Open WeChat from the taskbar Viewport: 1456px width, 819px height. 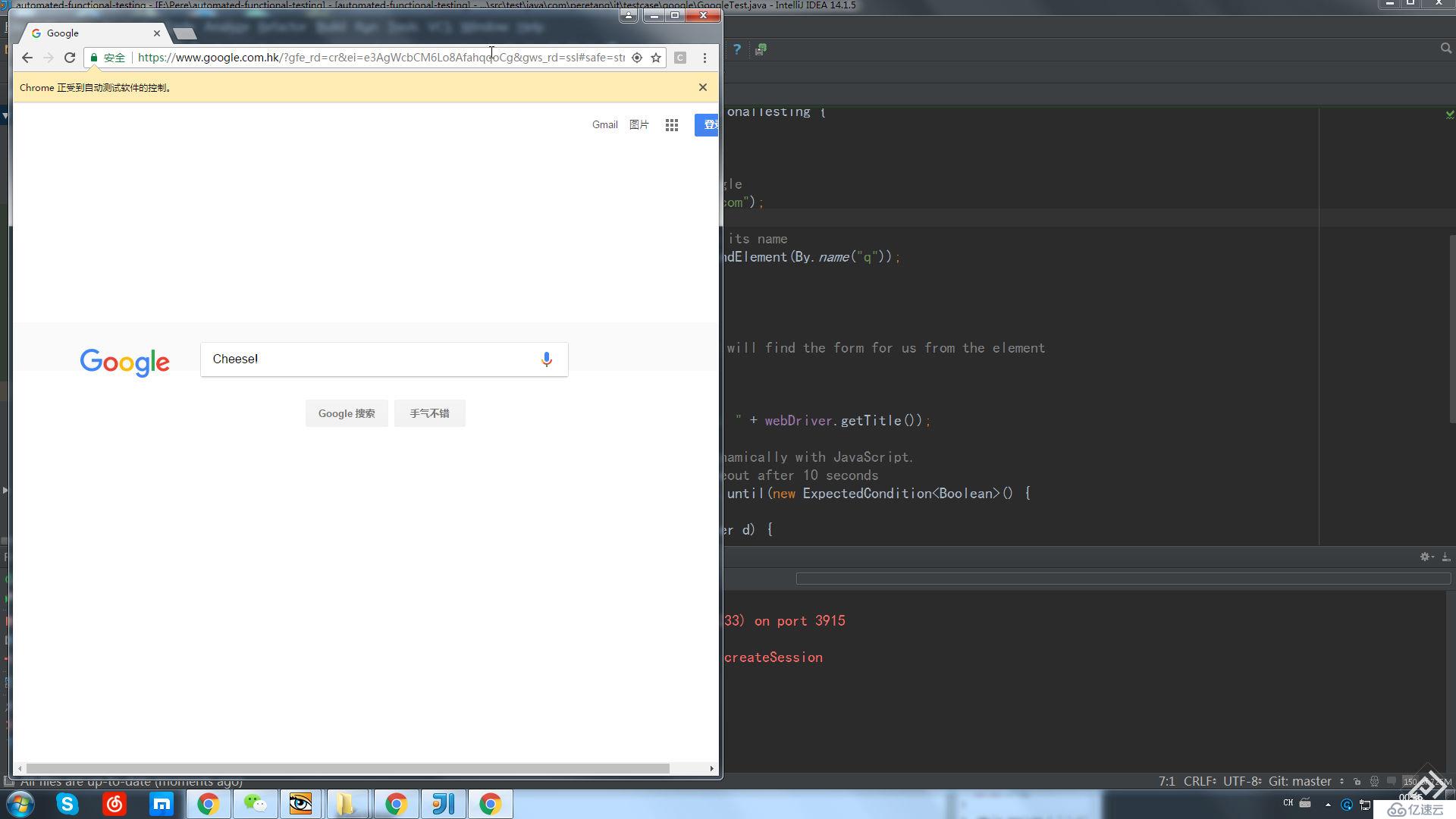pos(256,804)
